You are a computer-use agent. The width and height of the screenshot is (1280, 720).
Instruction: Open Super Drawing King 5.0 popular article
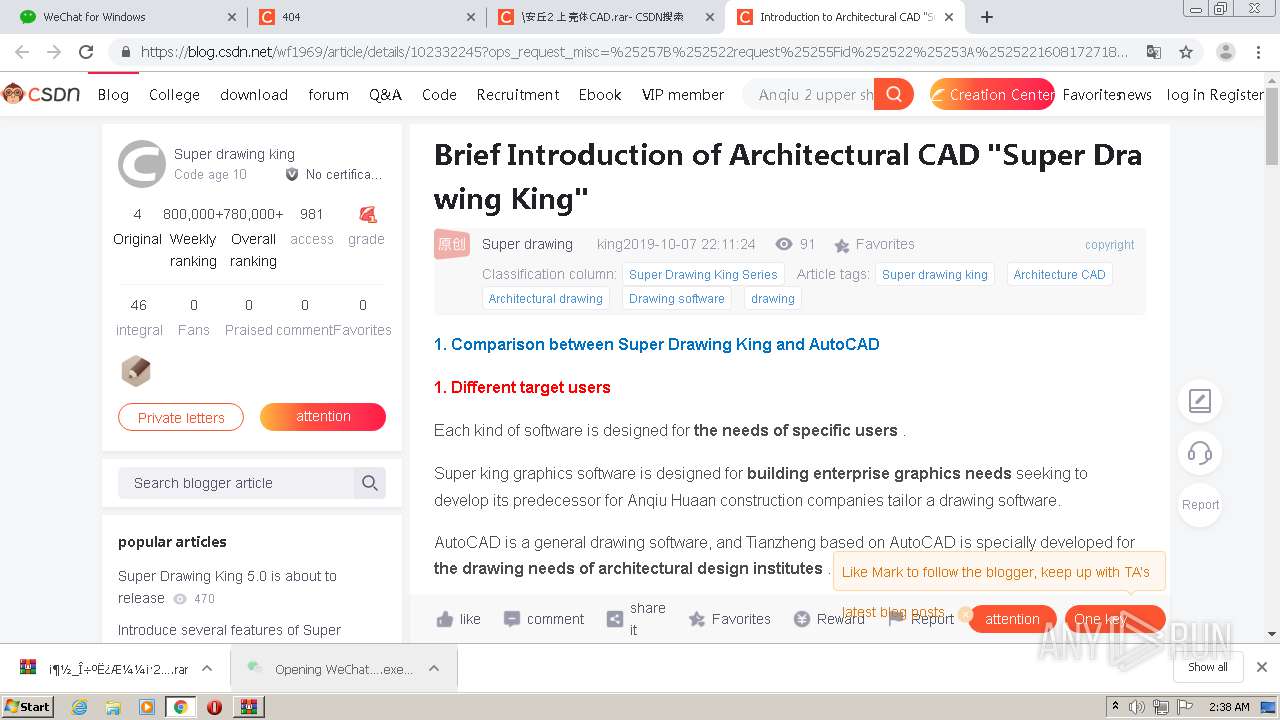coord(227,587)
